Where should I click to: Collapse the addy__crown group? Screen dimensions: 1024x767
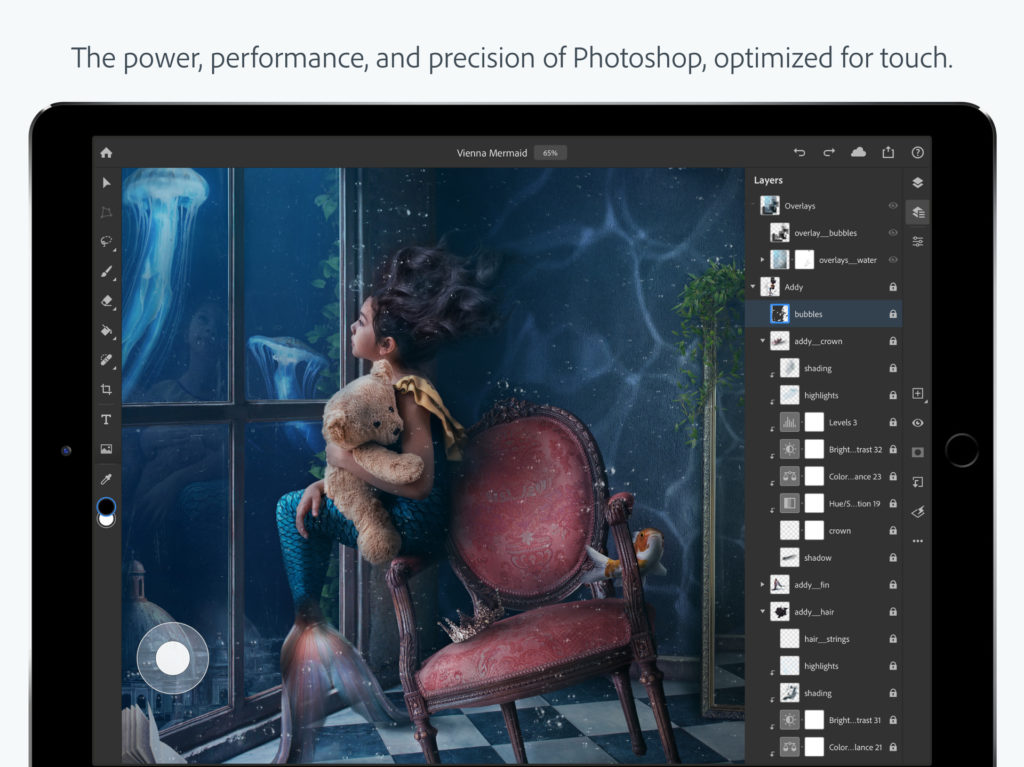(x=764, y=341)
